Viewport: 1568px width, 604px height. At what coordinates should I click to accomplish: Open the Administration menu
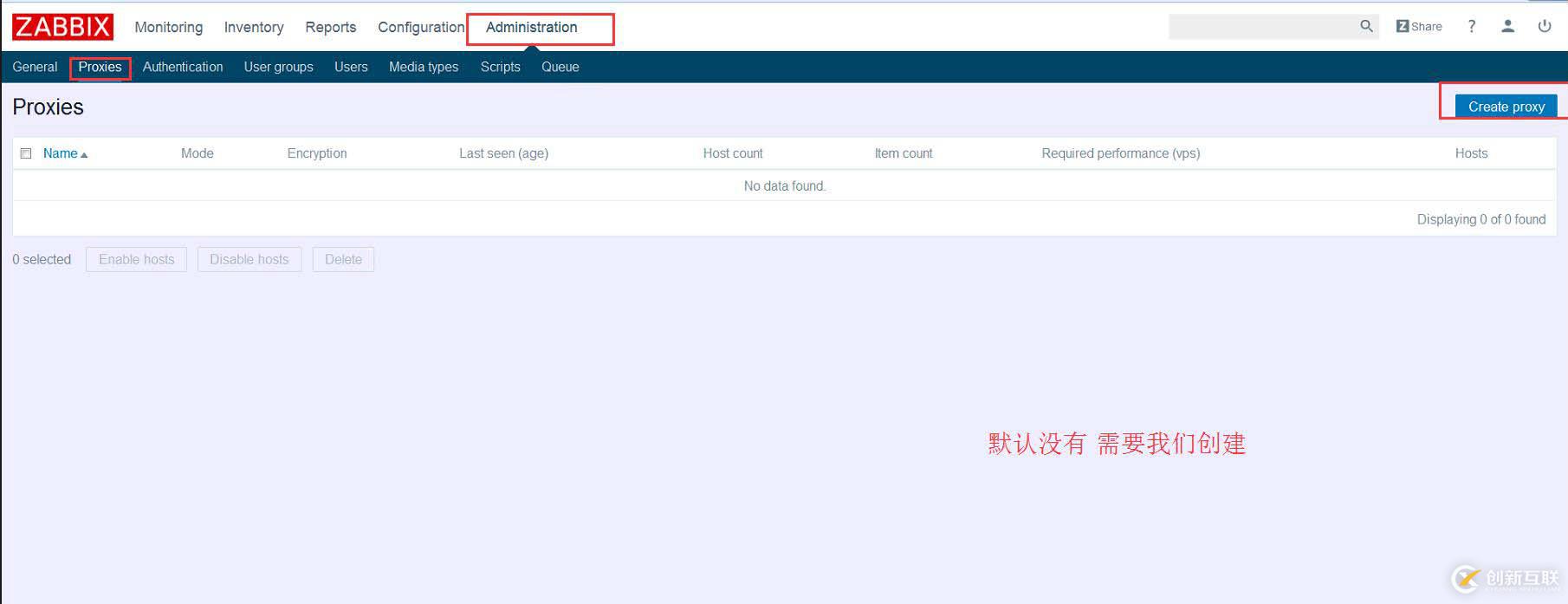[531, 27]
